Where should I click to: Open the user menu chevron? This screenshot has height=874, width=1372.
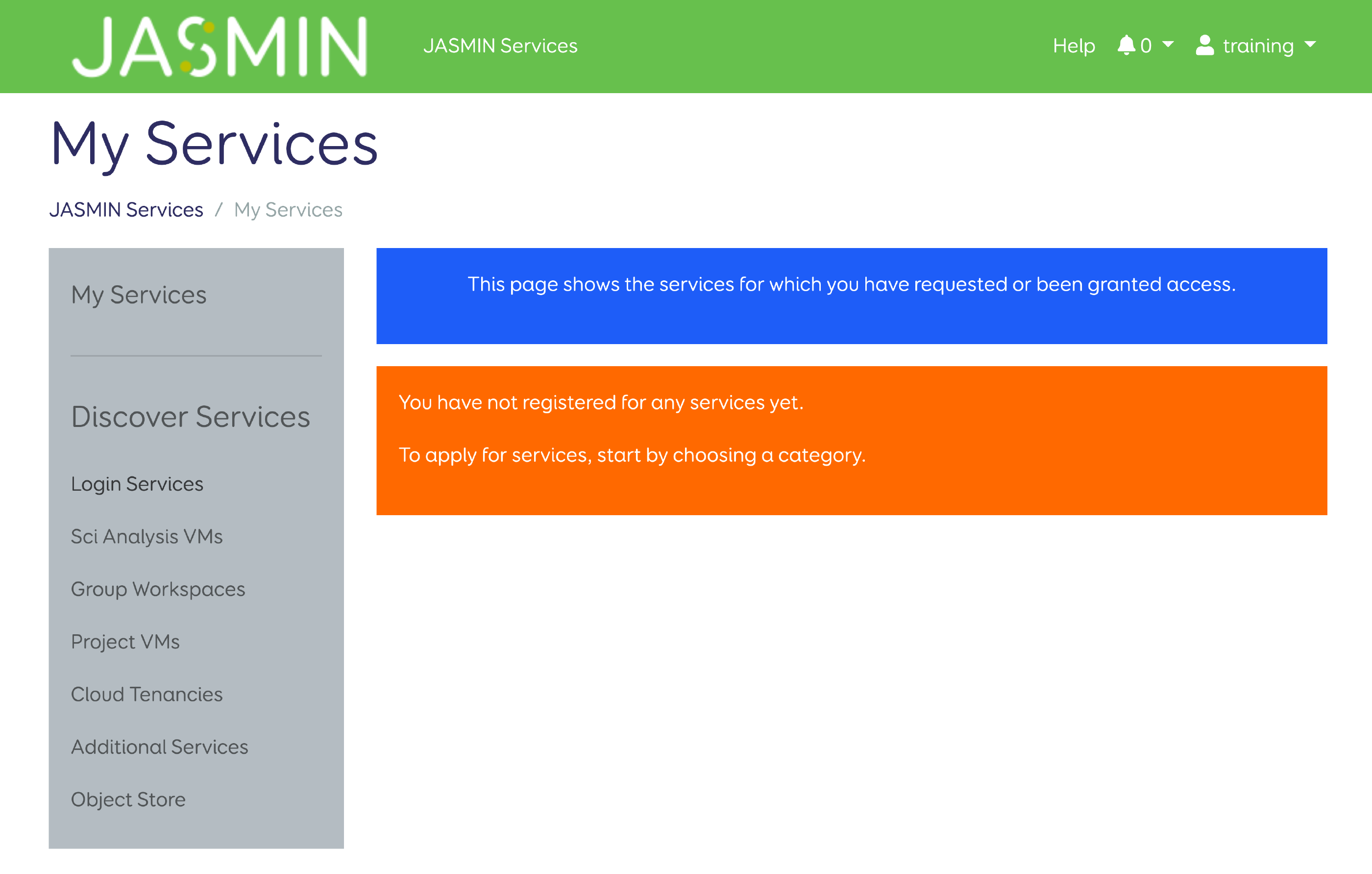click(1310, 46)
